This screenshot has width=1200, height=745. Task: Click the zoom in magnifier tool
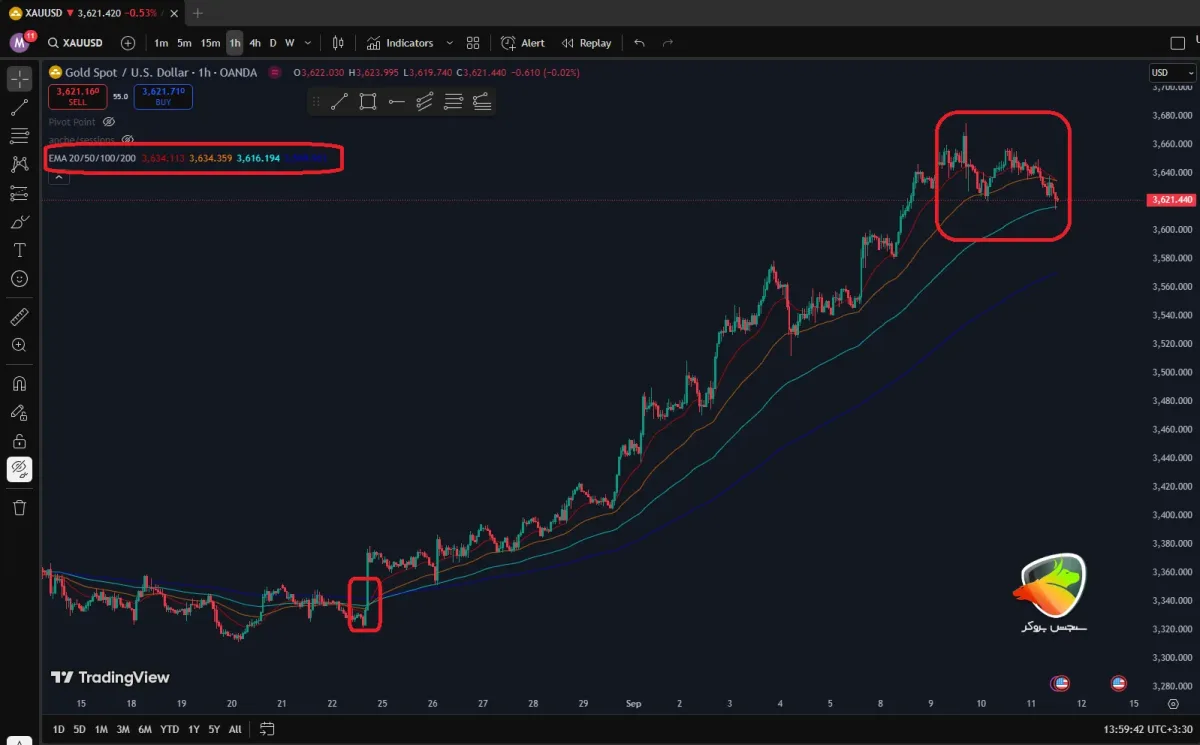tap(19, 345)
